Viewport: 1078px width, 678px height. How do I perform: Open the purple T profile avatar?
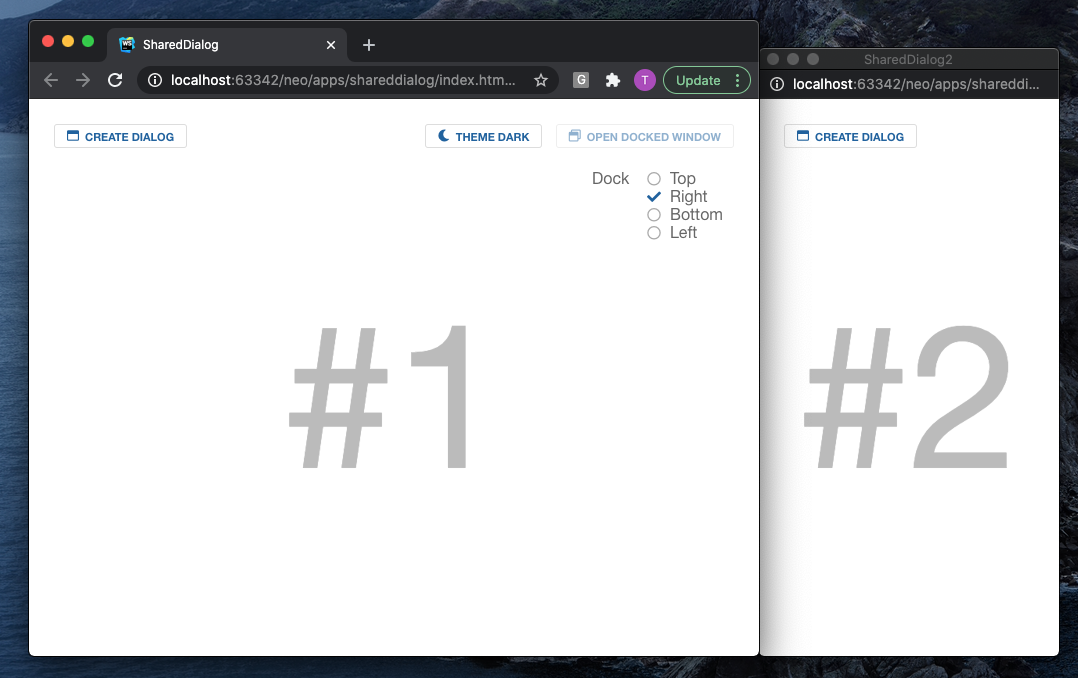[644, 80]
